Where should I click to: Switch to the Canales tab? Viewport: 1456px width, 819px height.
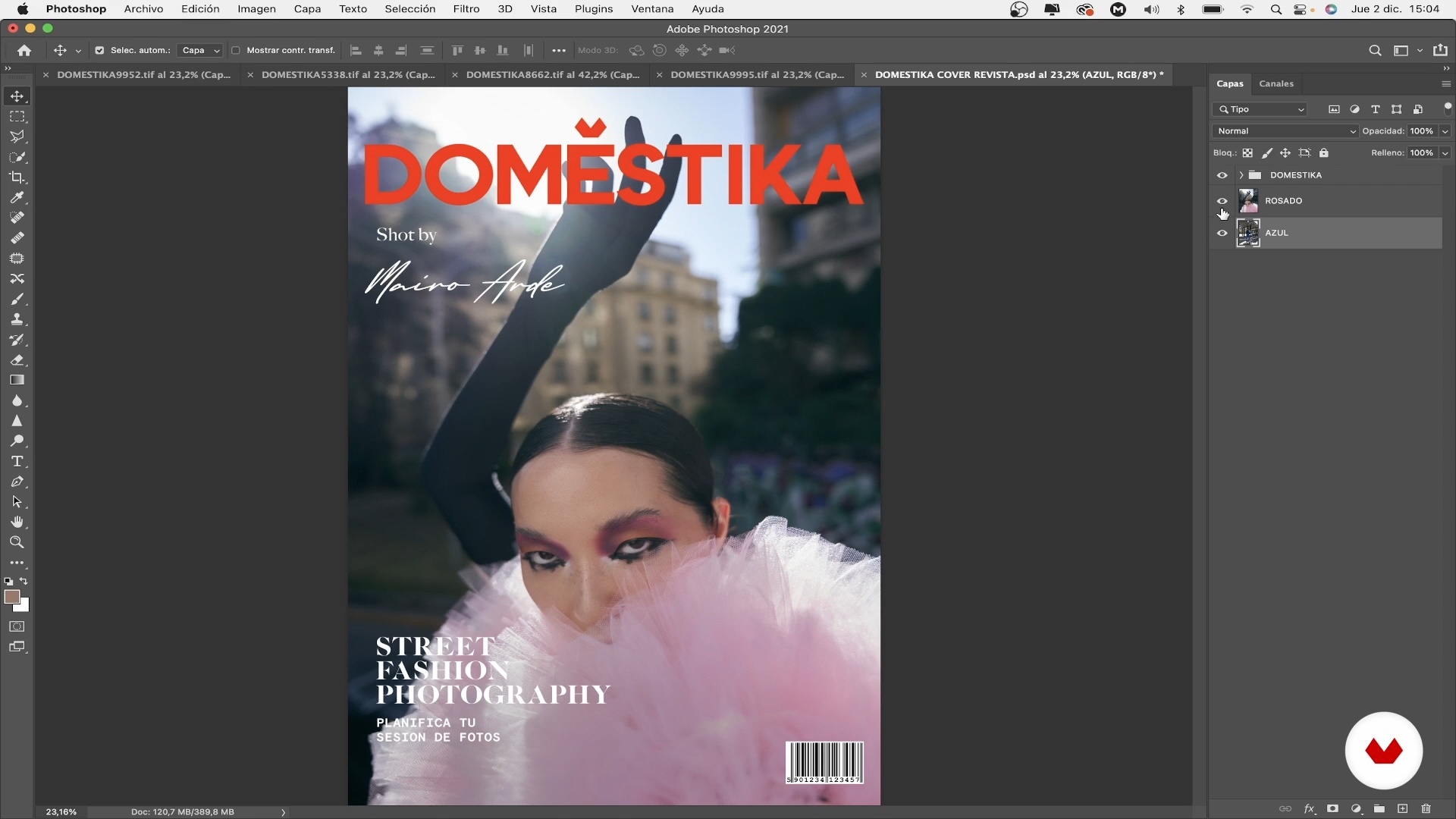pos(1276,83)
